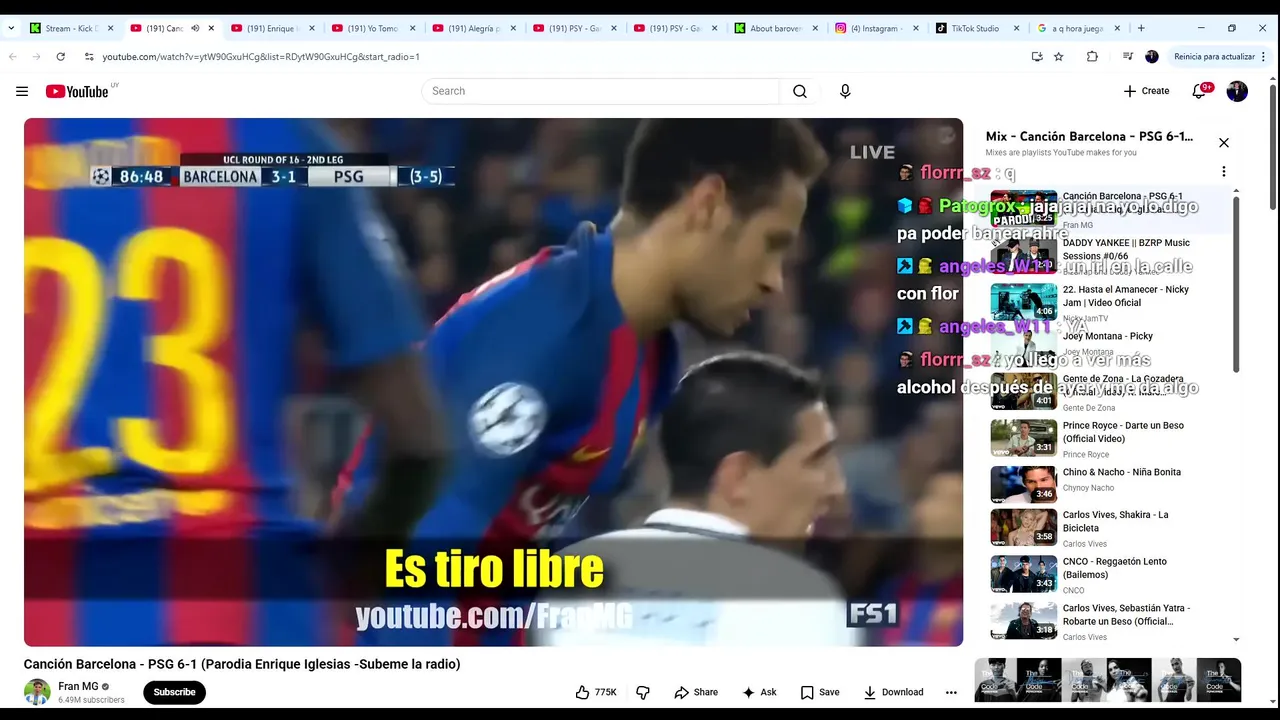The width and height of the screenshot is (1280, 720).
Task: Go to the YouTube home logo
Action: [77, 91]
